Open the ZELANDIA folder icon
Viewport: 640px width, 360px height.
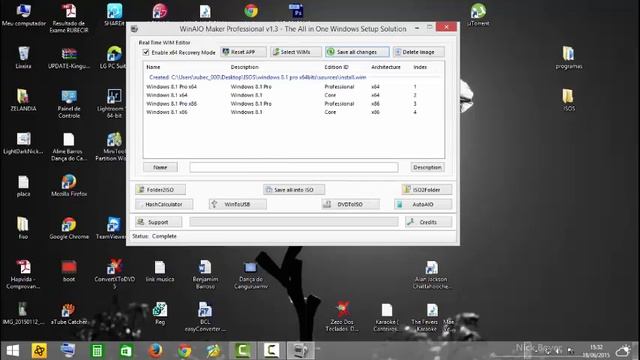tap(23, 100)
